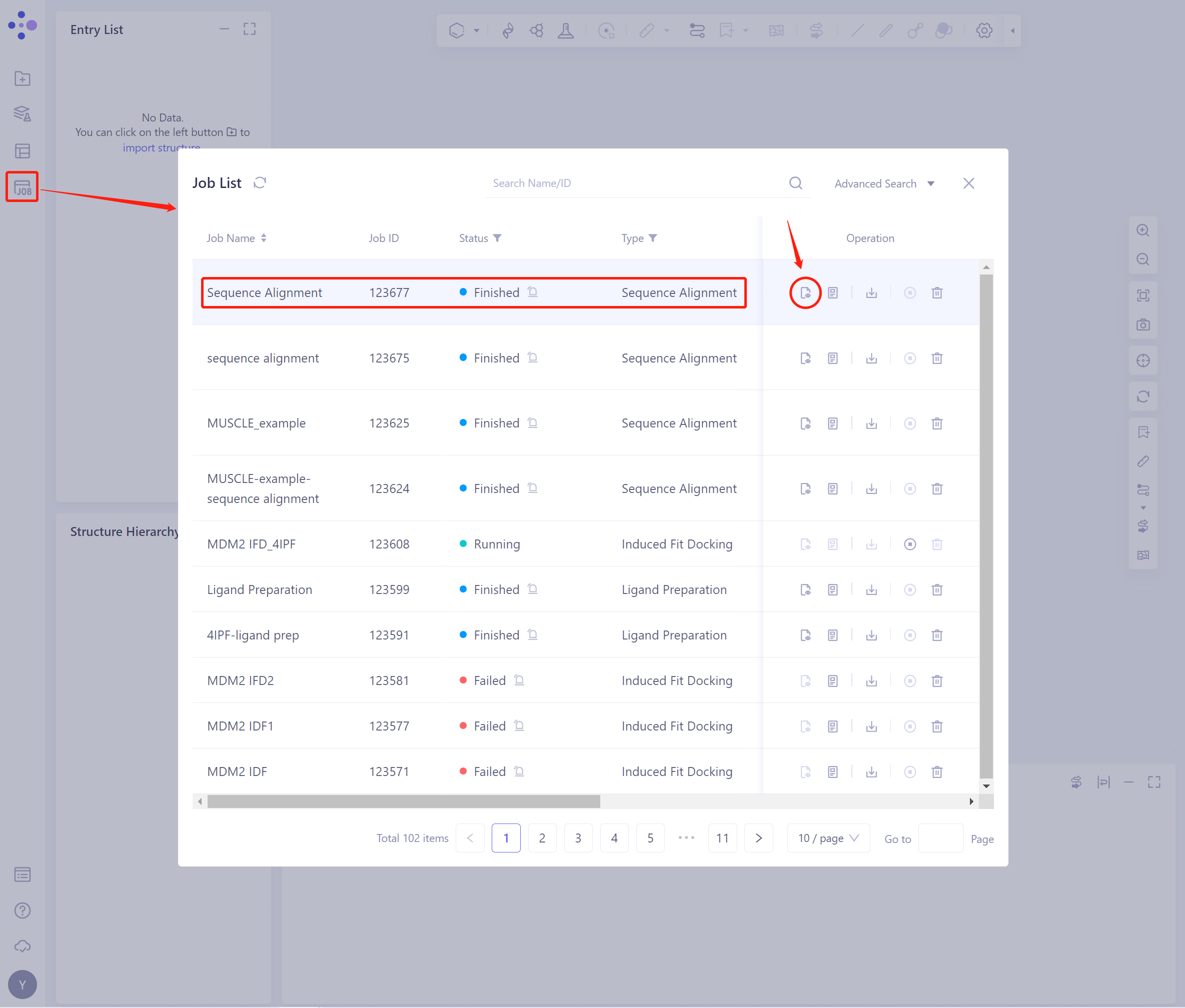Close the Job List dialog
This screenshot has height=1008, width=1185.
click(x=968, y=183)
